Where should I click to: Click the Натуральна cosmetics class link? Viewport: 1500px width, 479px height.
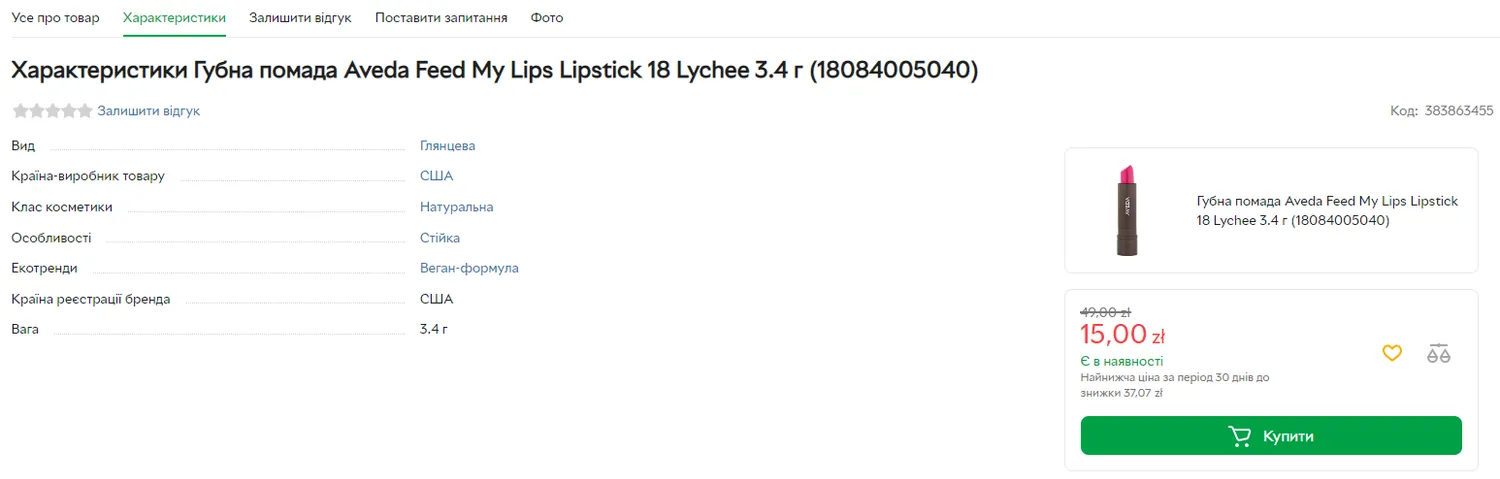456,207
